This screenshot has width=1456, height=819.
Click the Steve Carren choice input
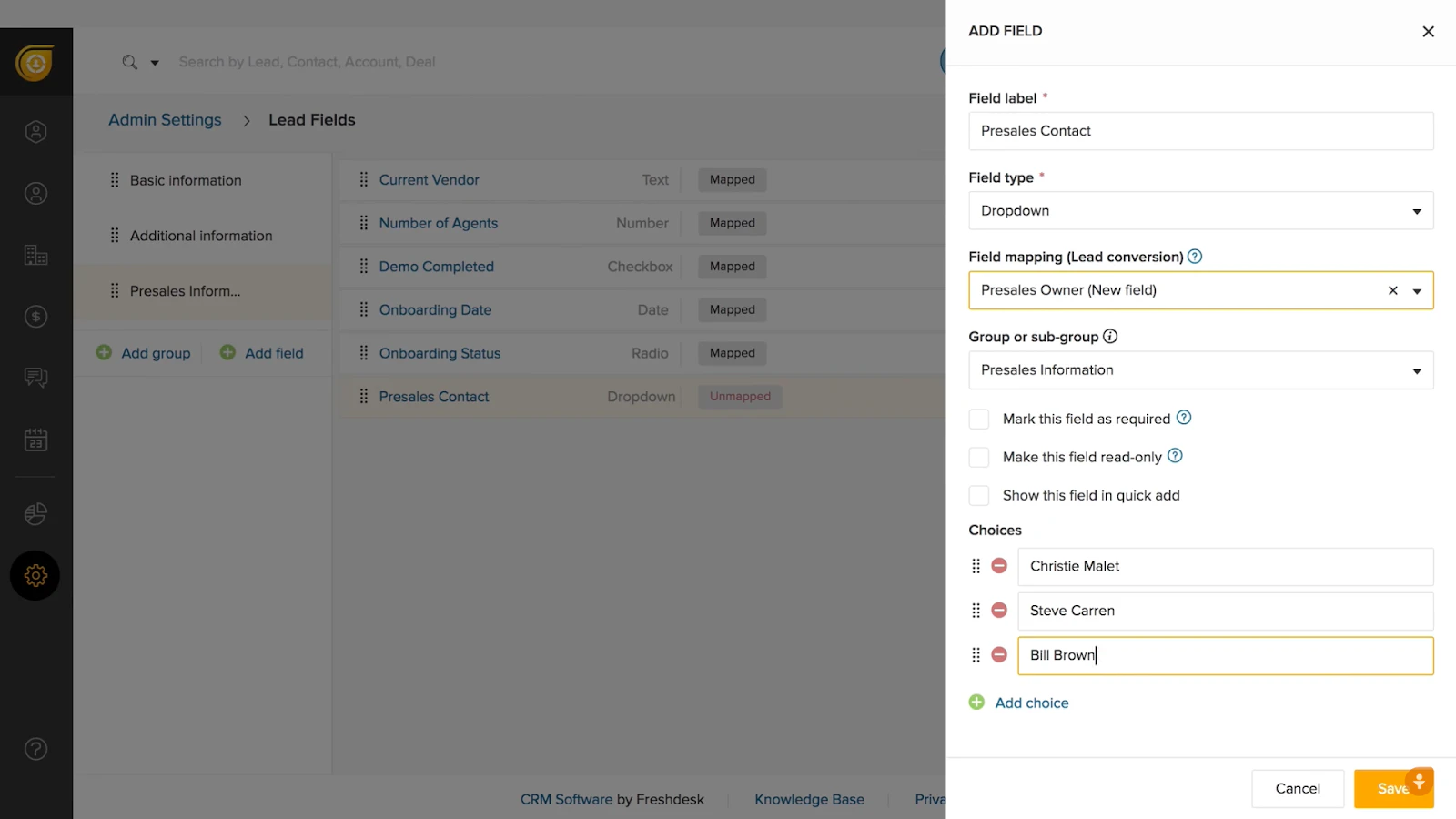tap(1226, 612)
